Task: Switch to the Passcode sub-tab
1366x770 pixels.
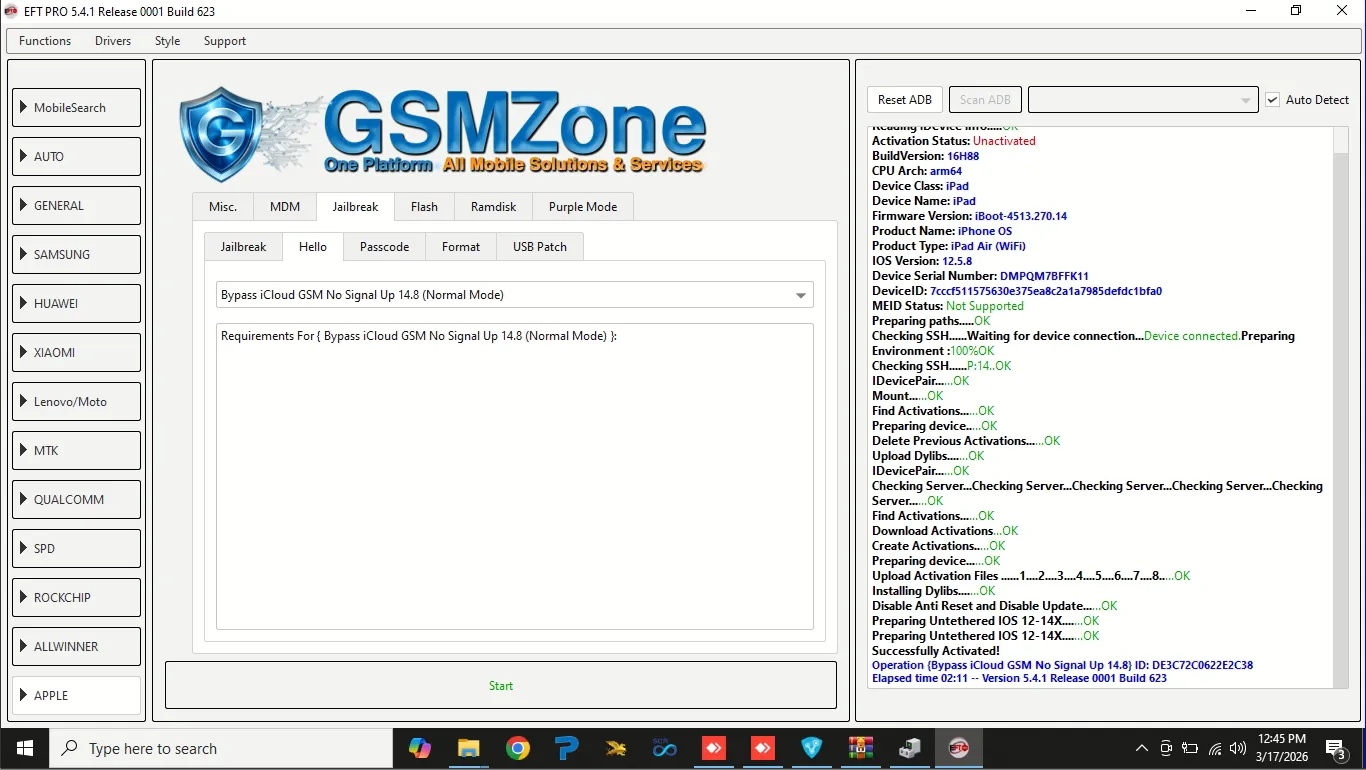Action: pos(384,247)
